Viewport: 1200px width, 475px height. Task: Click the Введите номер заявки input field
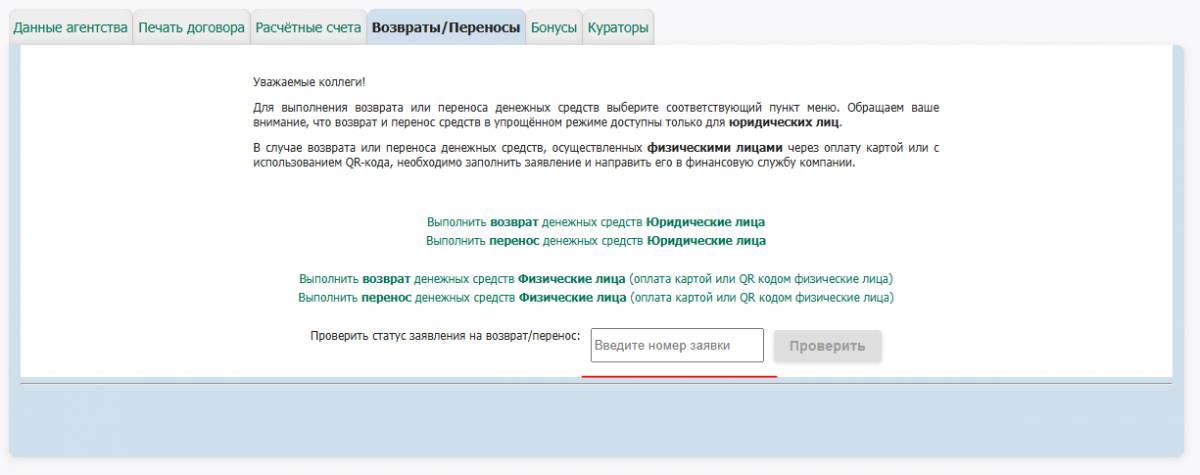(x=677, y=346)
